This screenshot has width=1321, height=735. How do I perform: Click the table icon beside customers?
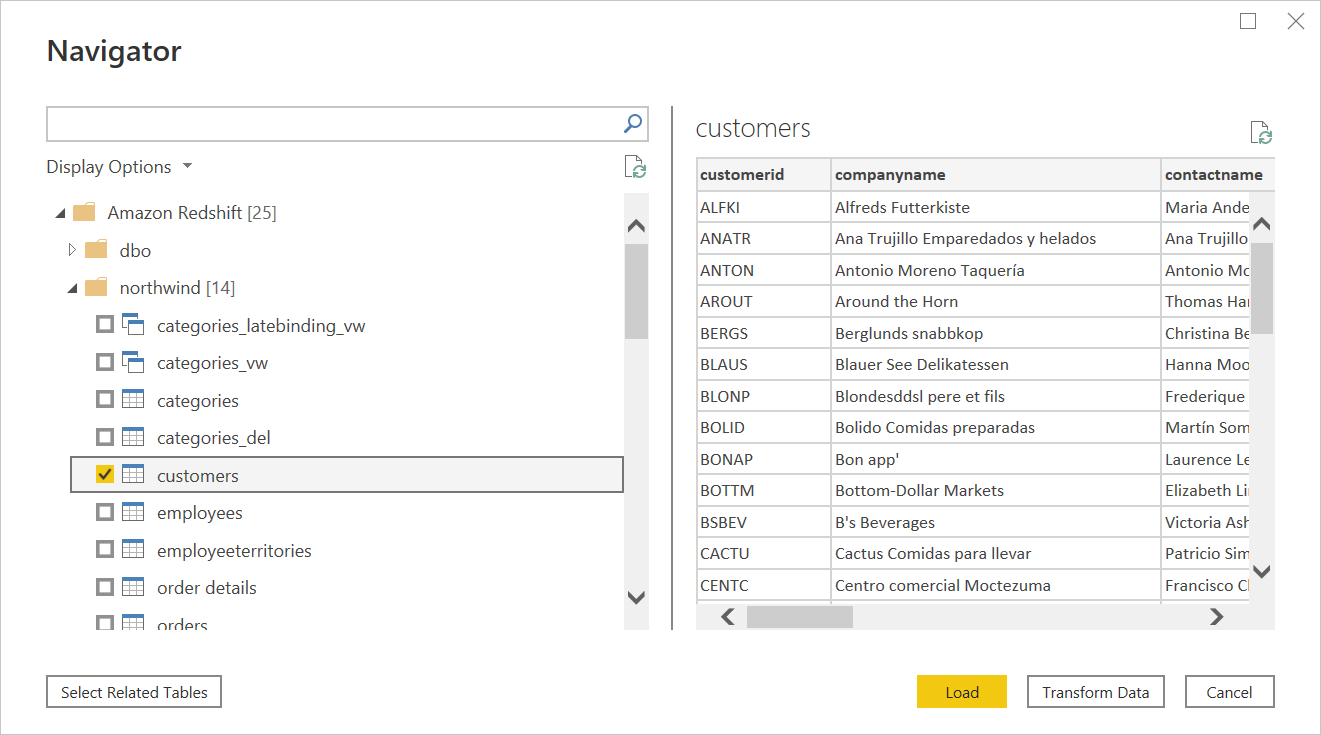point(133,474)
